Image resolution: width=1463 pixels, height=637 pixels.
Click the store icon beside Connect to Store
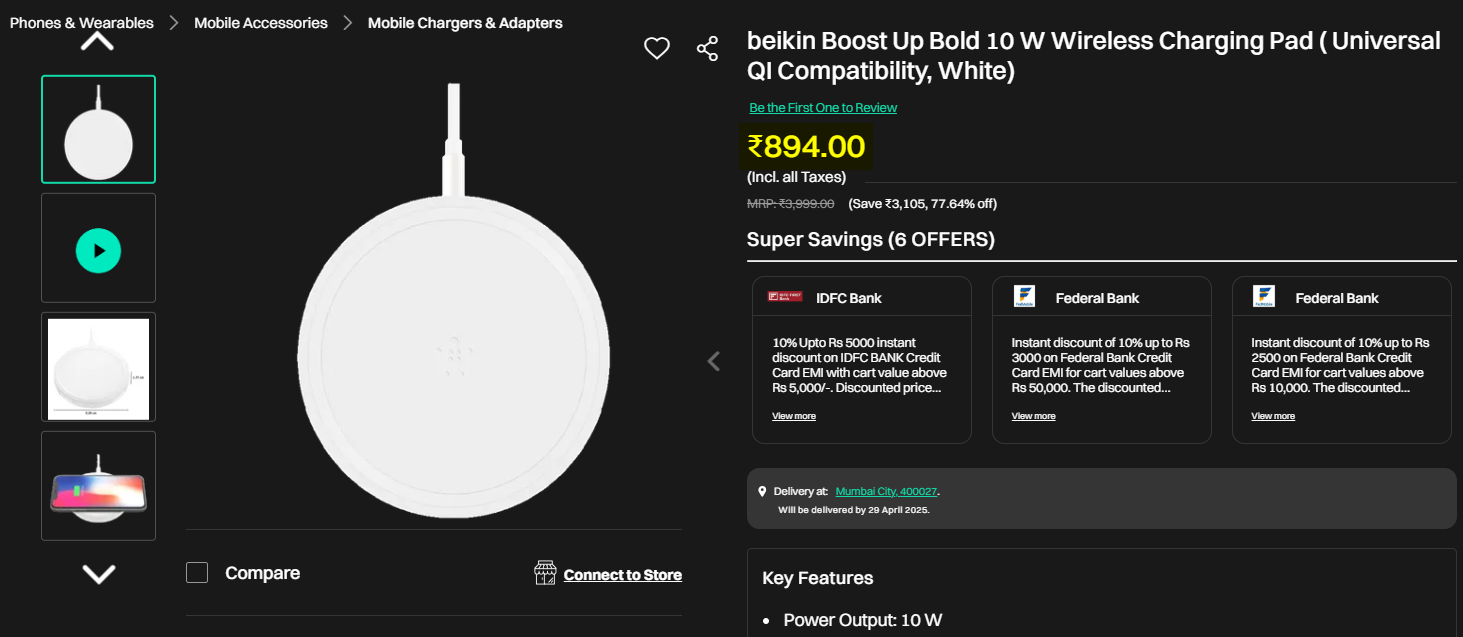545,573
